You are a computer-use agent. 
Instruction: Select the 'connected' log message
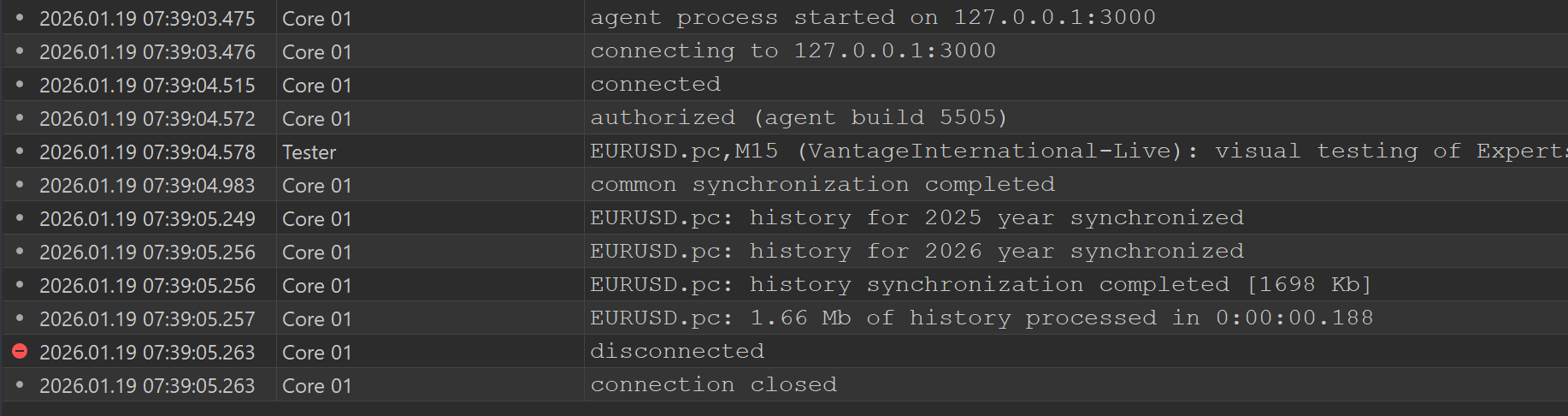(x=655, y=84)
